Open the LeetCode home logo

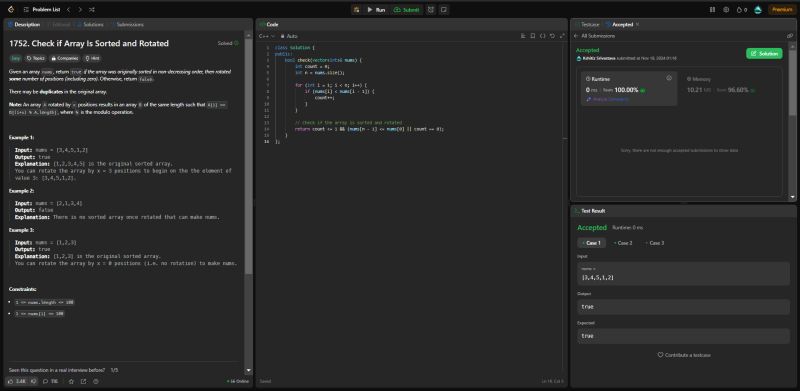11,10
